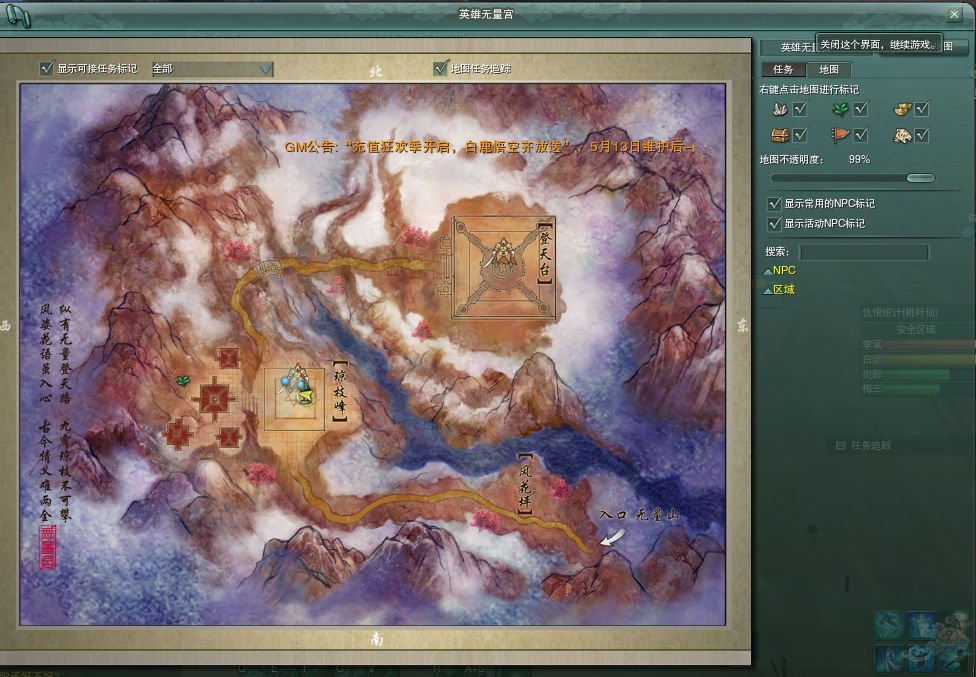Image resolution: width=976 pixels, height=677 pixels.
Task: Switch to the 地图 tab
Action: (829, 70)
